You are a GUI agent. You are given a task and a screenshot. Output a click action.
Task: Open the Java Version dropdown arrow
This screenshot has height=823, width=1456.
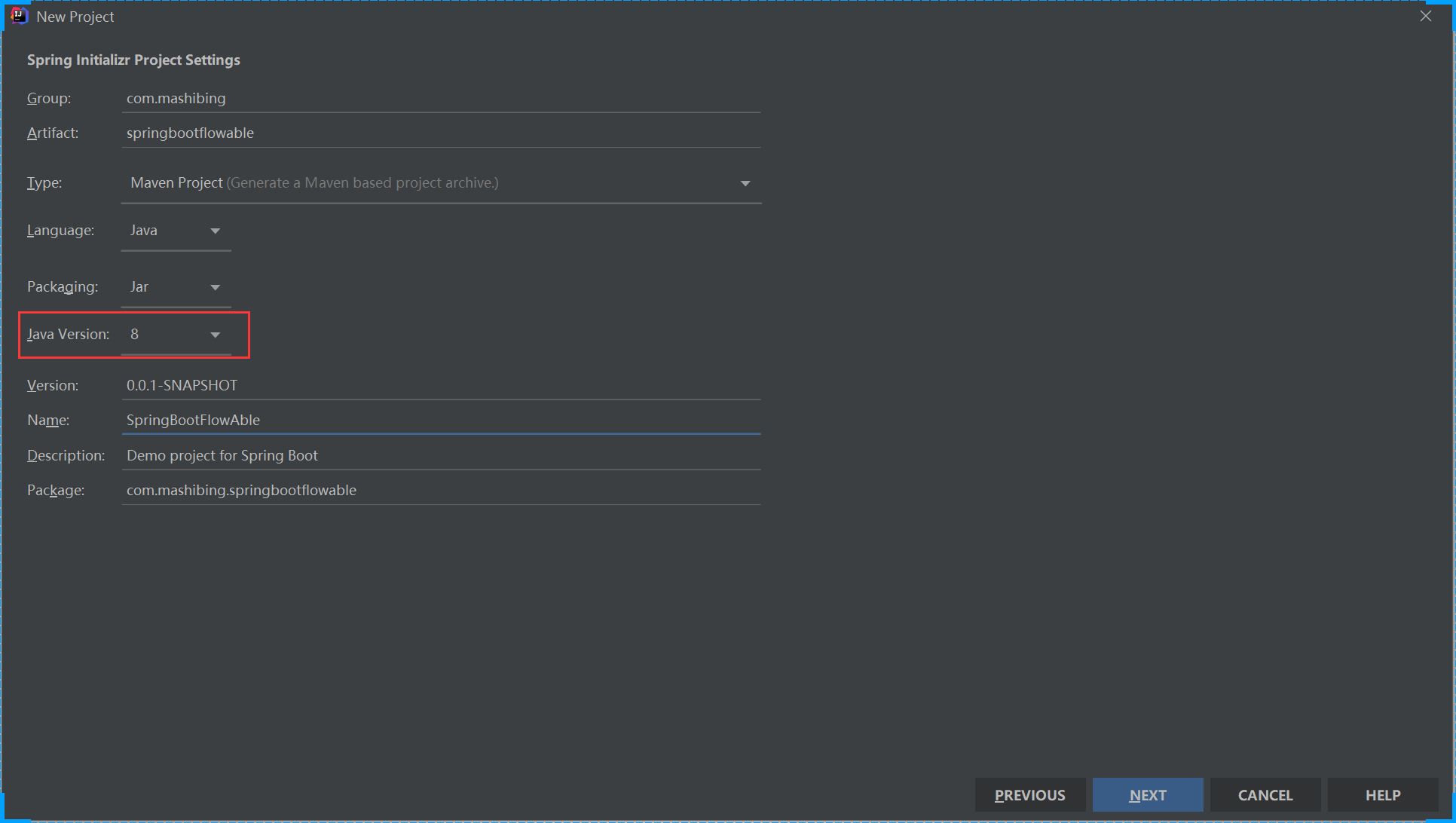click(x=215, y=335)
